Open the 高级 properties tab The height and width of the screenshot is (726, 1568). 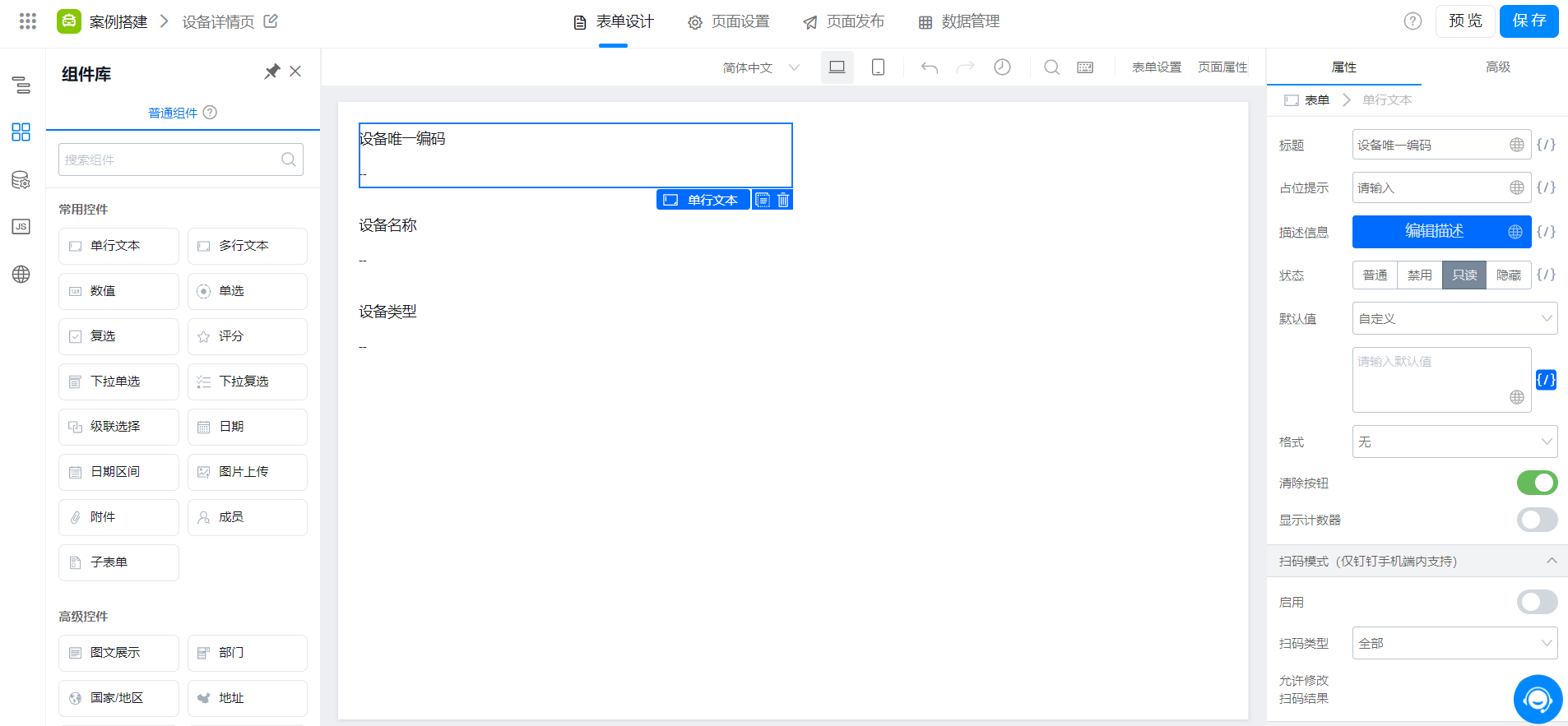(x=1498, y=67)
